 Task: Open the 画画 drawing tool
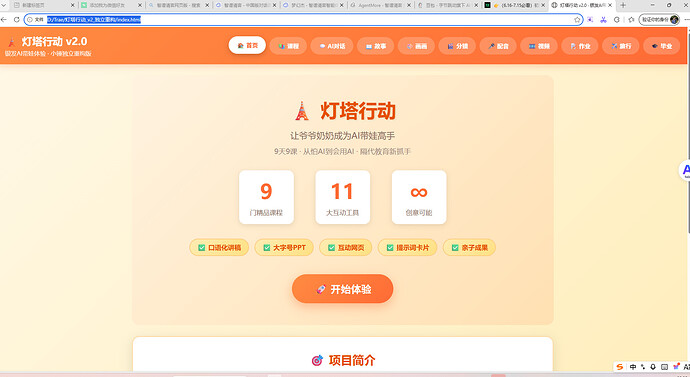416,46
